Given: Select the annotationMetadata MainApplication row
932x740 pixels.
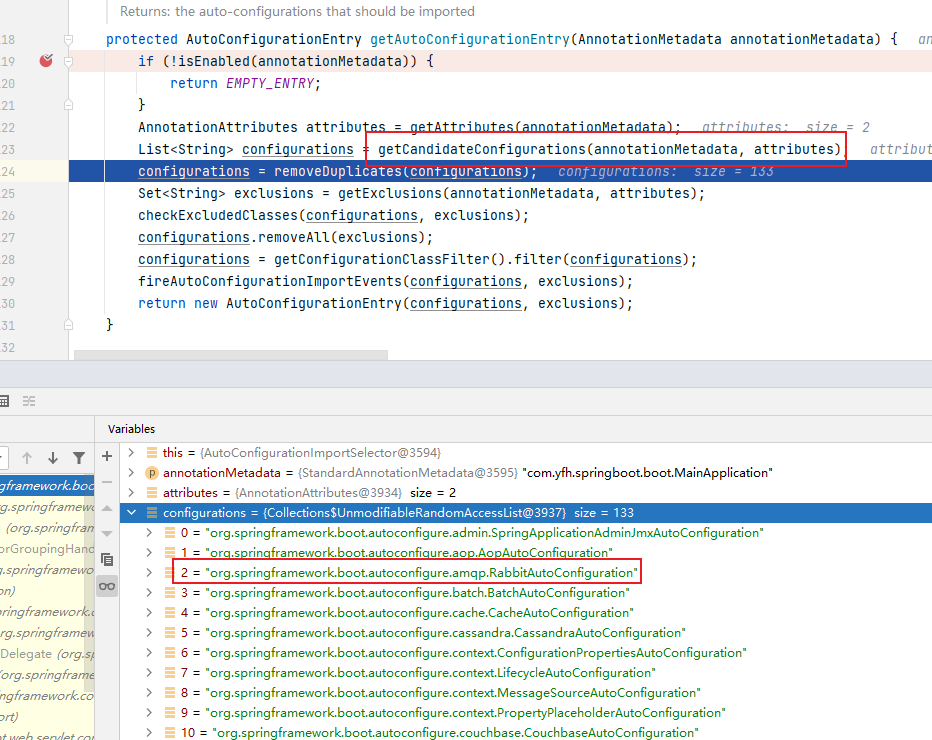Looking at the screenshot, I should (526, 473).
